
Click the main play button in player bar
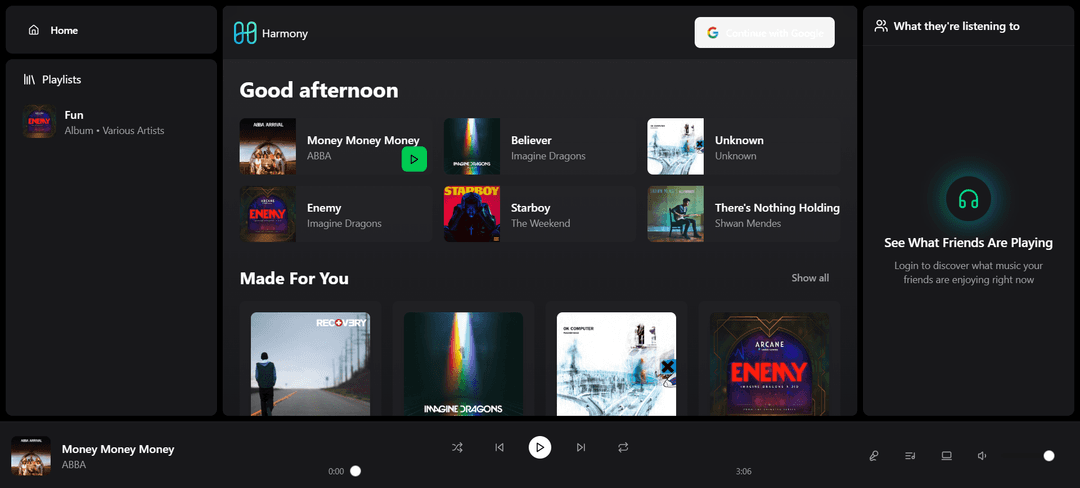click(540, 447)
